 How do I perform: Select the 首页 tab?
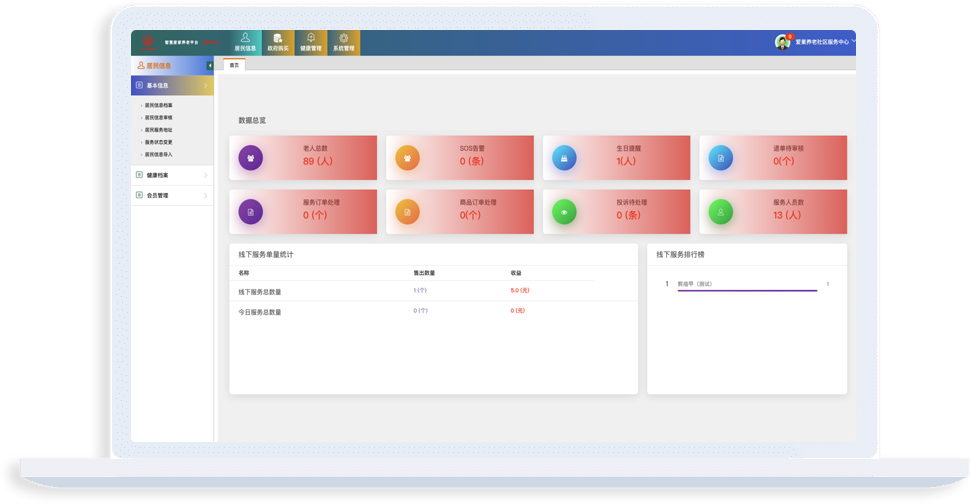(x=234, y=65)
